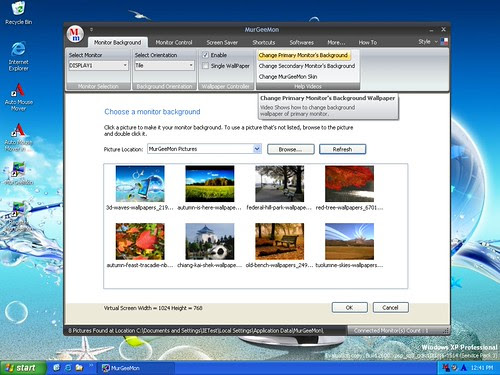This screenshot has width=500, height=375.
Task: Click the OK button
Action: coord(349,307)
